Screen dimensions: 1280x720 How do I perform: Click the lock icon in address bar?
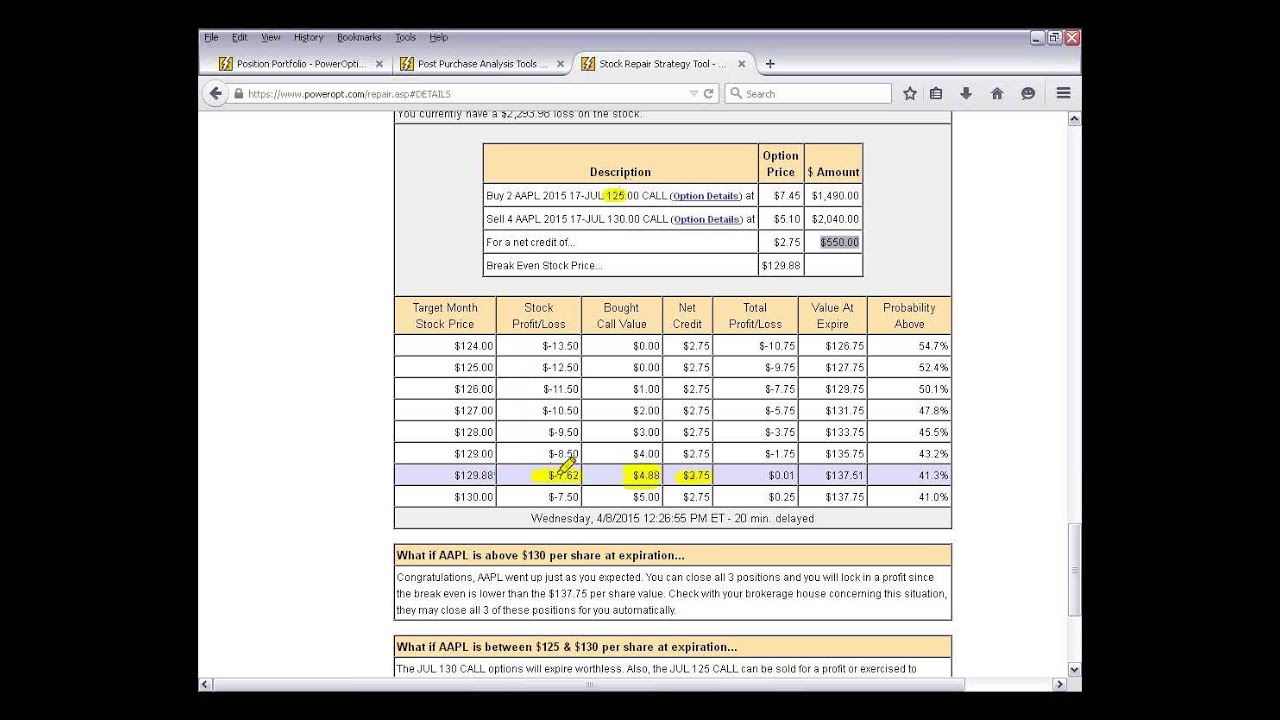(x=238, y=94)
